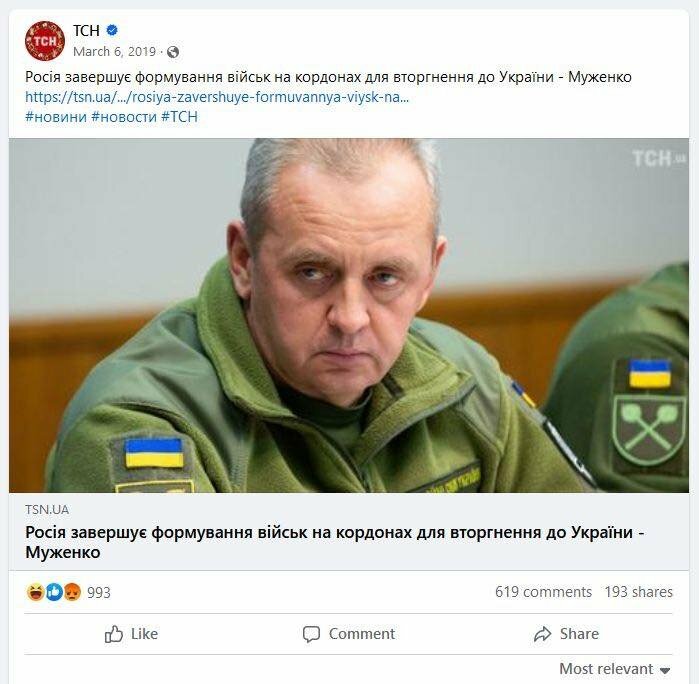Select the #новини hashtag
The width and height of the screenshot is (699, 684).
click(56, 117)
